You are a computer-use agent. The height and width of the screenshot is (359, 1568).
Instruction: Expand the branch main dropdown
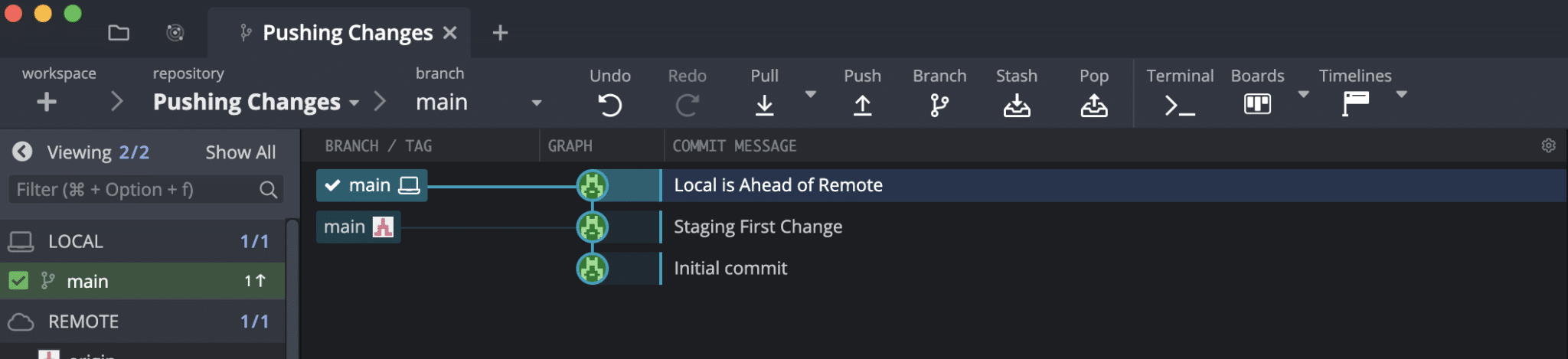tap(537, 103)
